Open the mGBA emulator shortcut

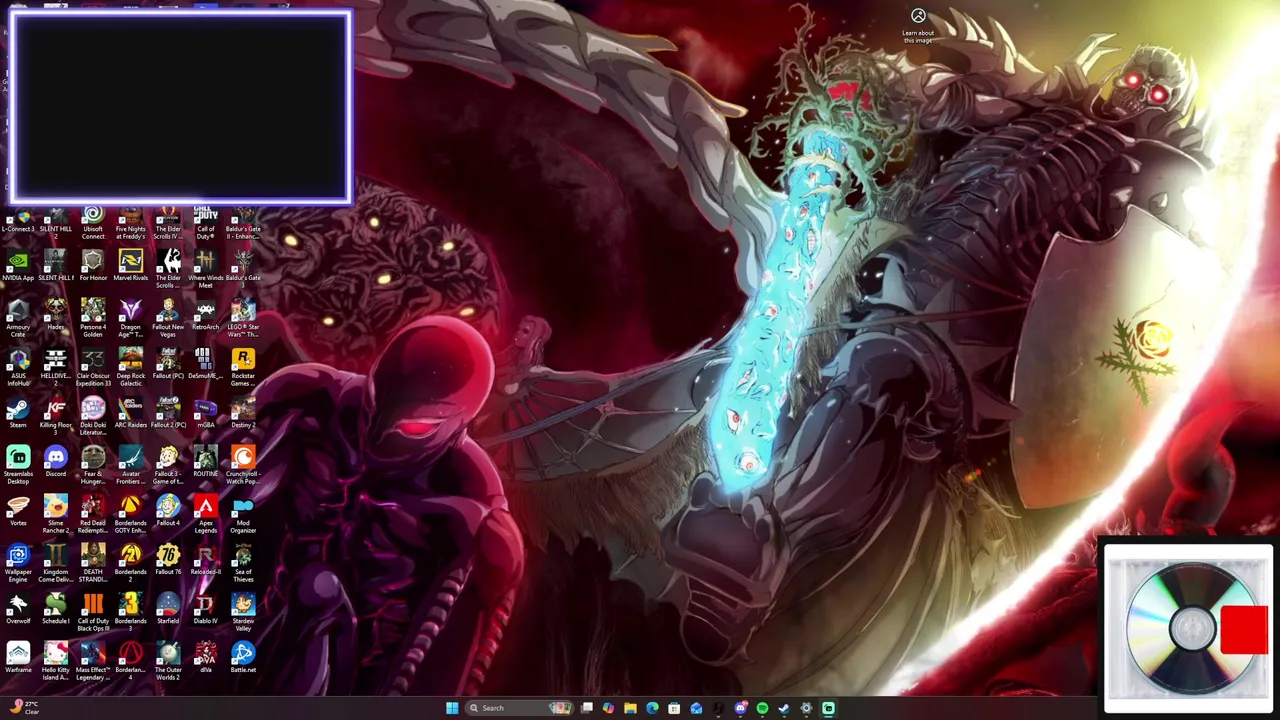[205, 414]
